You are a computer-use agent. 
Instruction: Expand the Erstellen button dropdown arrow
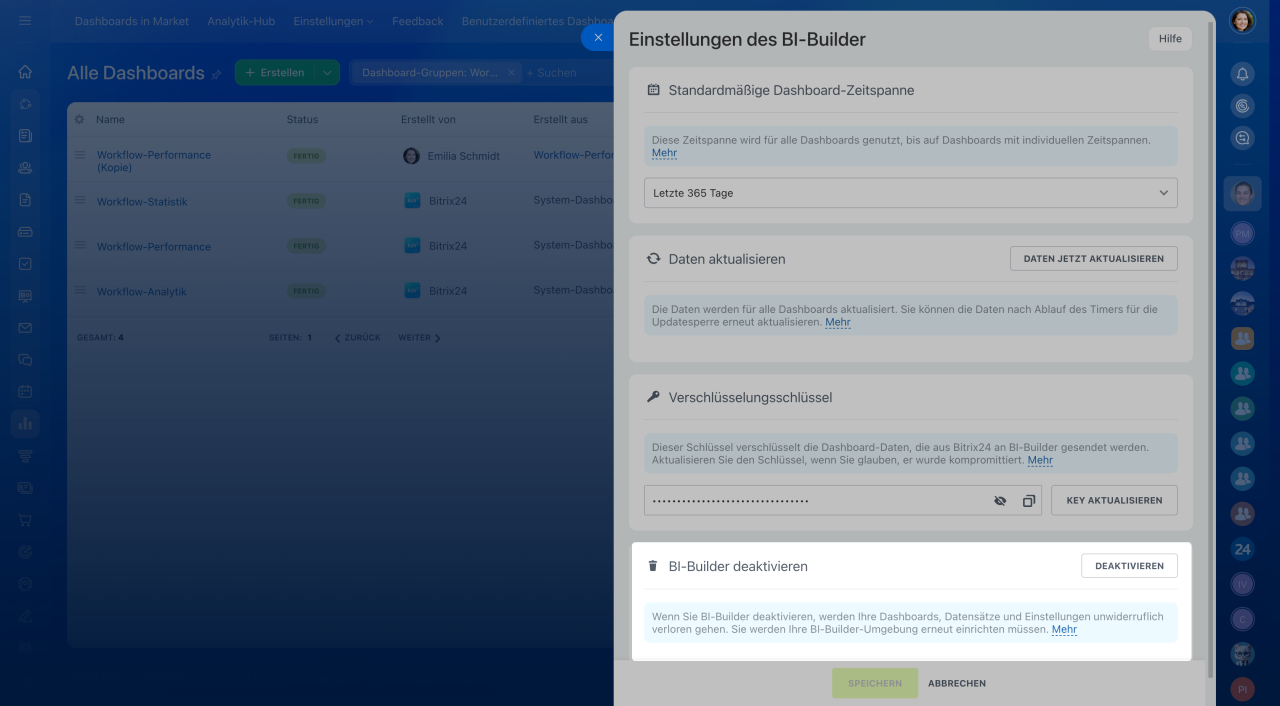(x=327, y=73)
